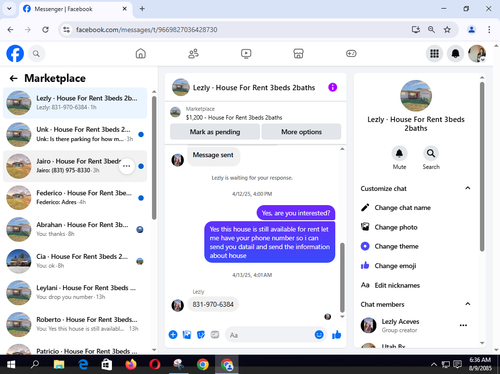Select Change theme option
The width and height of the screenshot is (500, 374).
pyautogui.click(x=396, y=246)
